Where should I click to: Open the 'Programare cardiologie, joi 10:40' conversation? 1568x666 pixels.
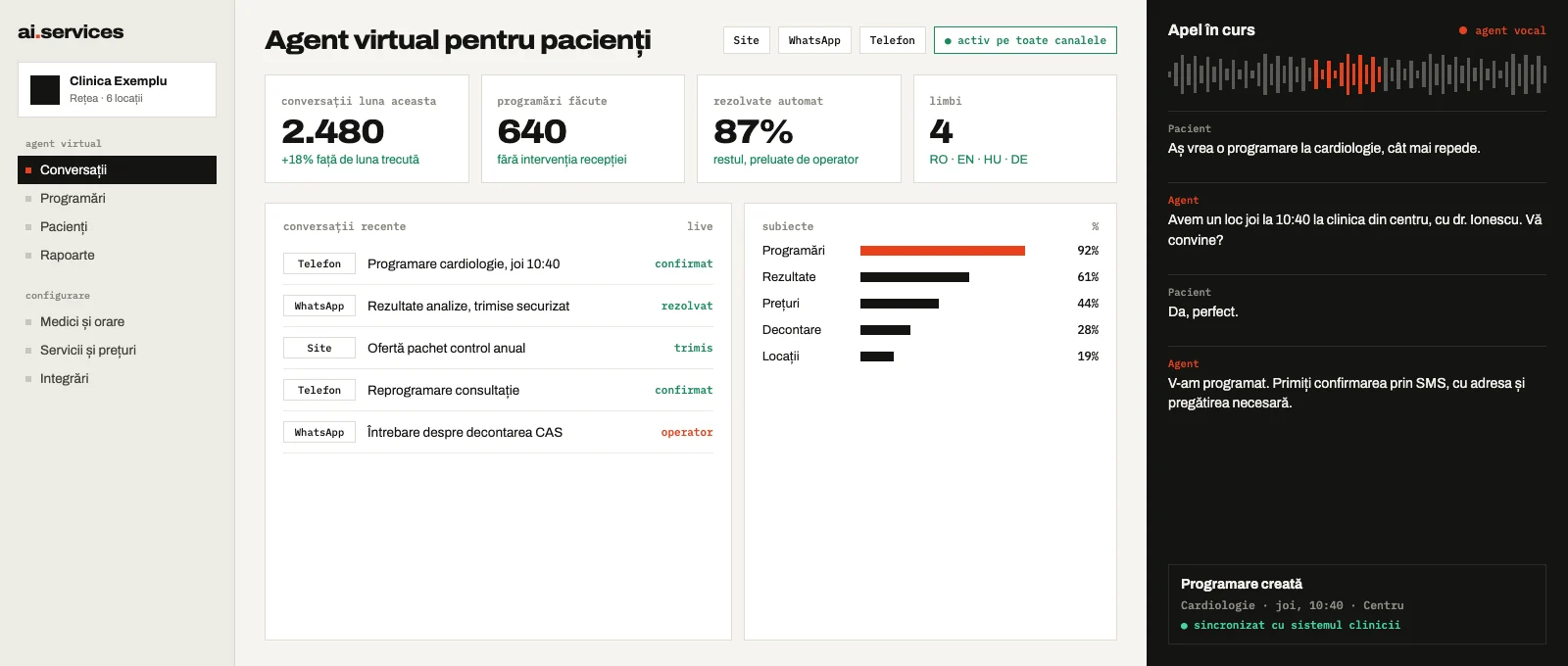[x=498, y=263]
